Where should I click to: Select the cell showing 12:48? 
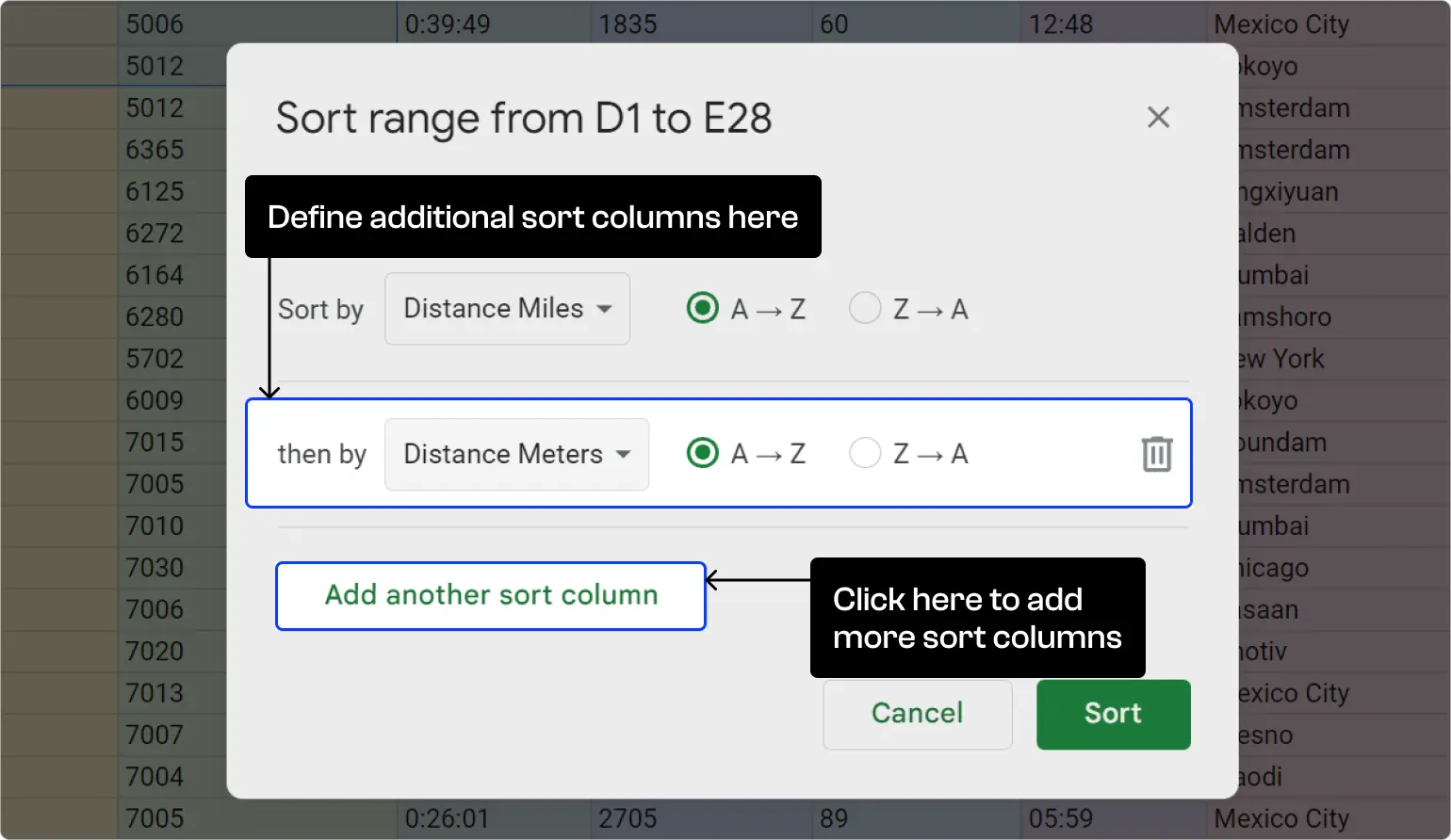click(1063, 24)
